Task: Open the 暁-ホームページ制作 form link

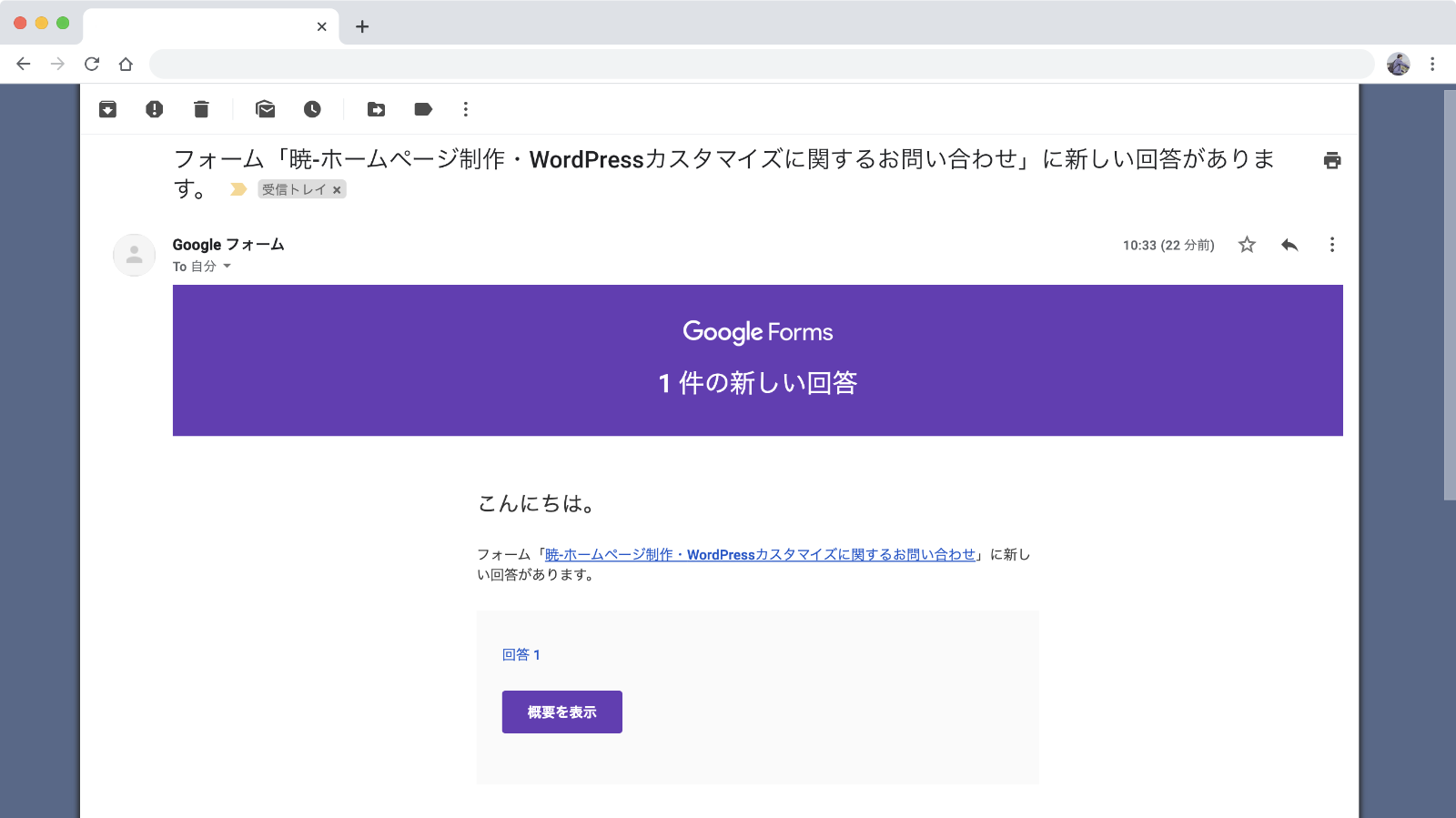Action: [x=760, y=554]
